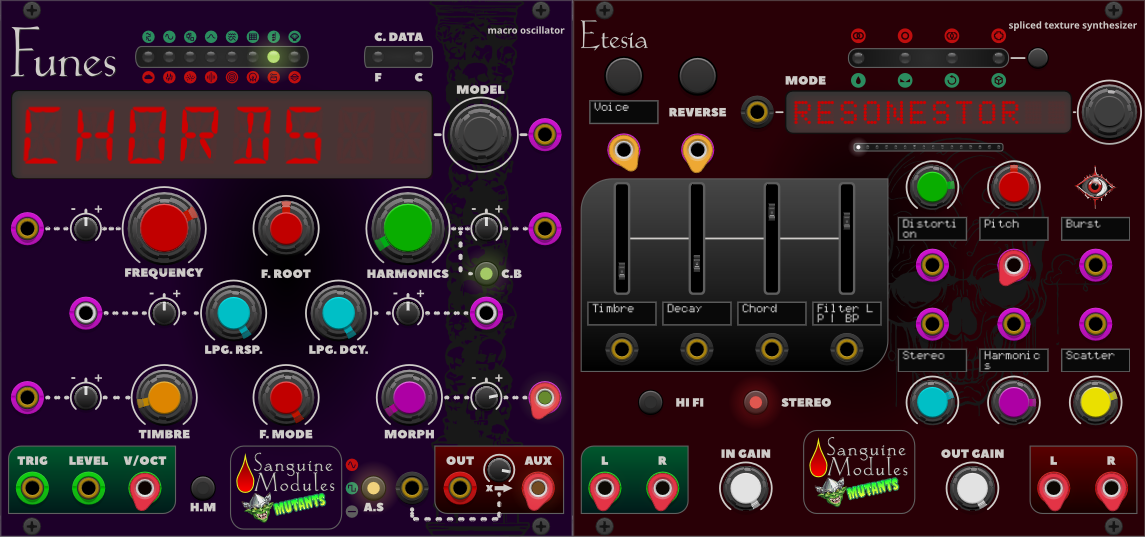Click the OUT jack on Funes
Image resolution: width=1145 pixels, height=537 pixels.
(x=460, y=487)
